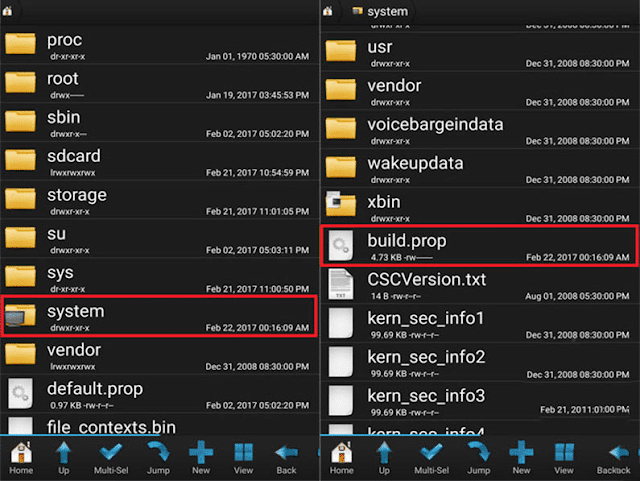The width and height of the screenshot is (640, 481).
Task: Tap the build.prop gear file icon
Action: (x=341, y=246)
